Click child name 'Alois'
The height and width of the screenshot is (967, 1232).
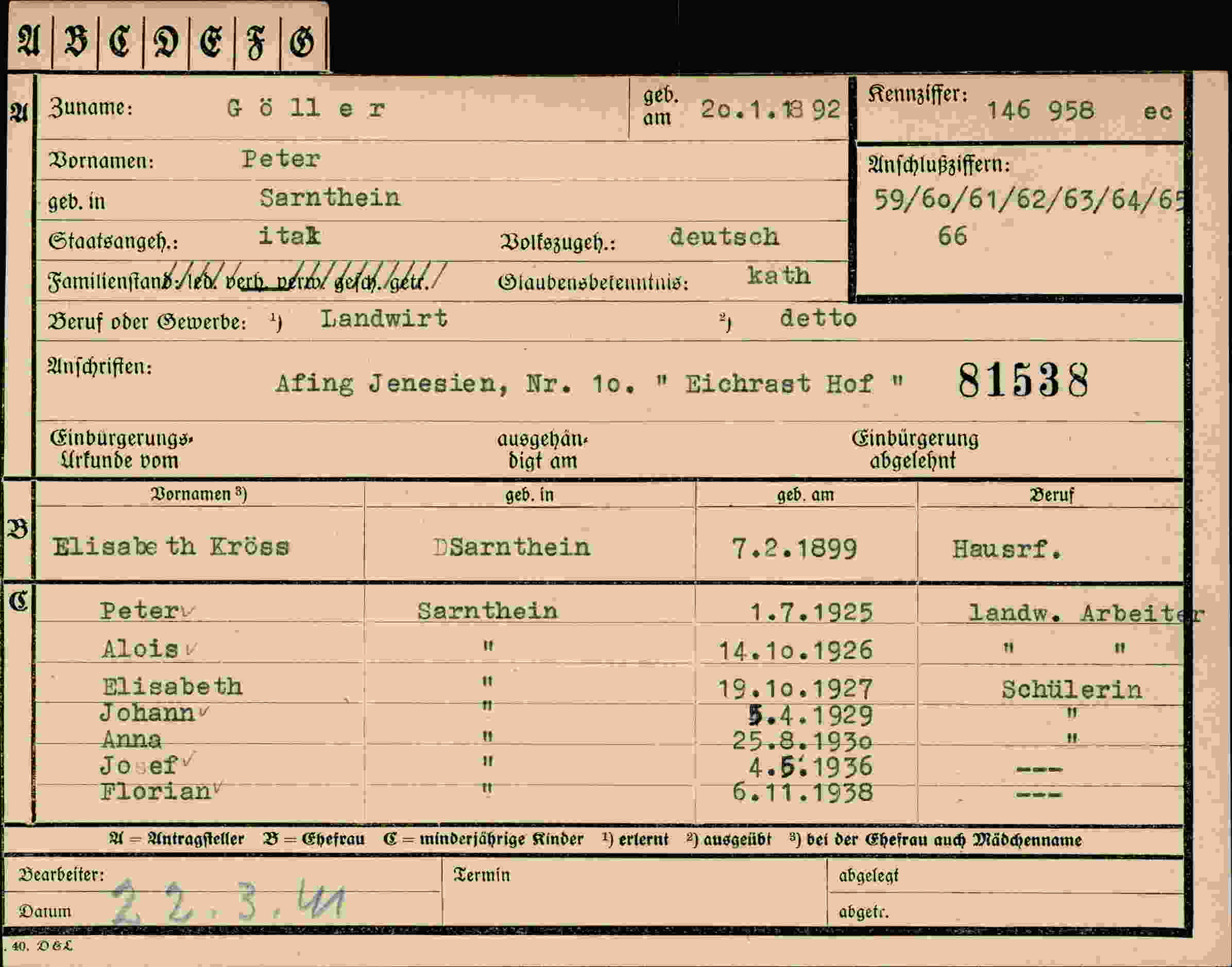(x=141, y=649)
